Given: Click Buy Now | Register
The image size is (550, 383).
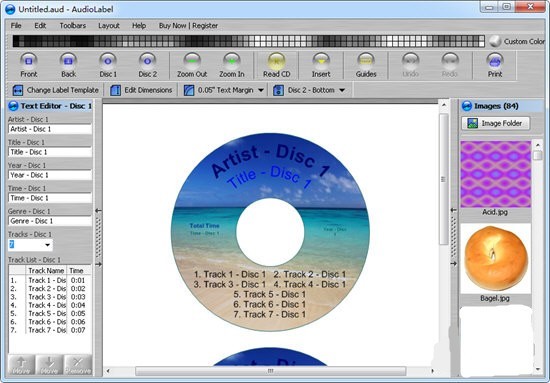Looking at the screenshot, I should coord(188,26).
